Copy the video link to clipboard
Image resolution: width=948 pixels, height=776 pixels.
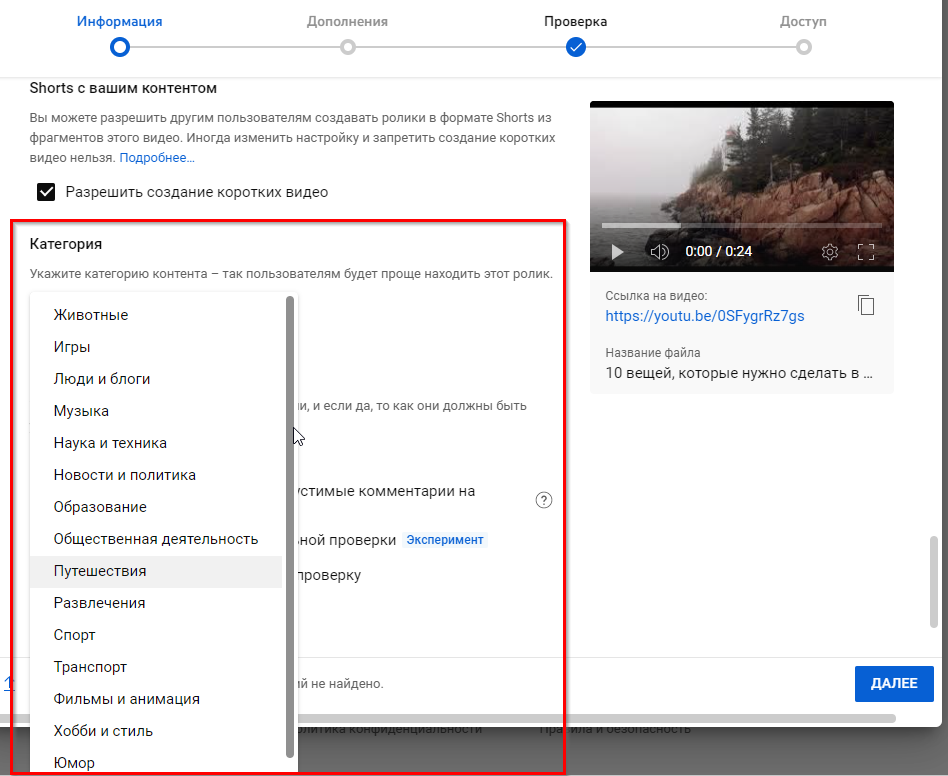[x=866, y=306]
